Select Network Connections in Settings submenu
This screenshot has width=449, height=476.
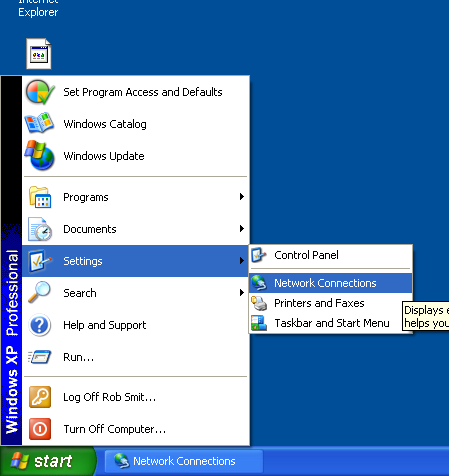click(x=331, y=283)
